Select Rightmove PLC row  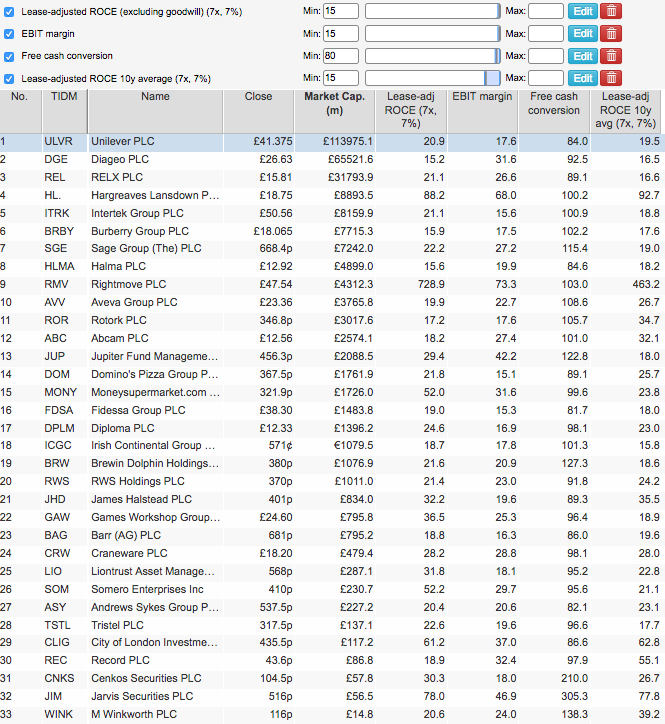332,284
